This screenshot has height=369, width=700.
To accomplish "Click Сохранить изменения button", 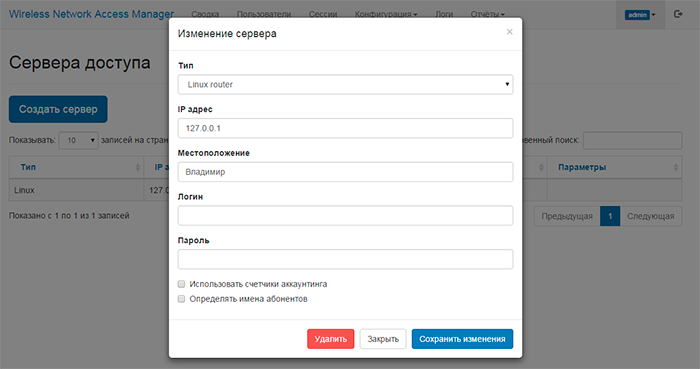I will [x=462, y=339].
